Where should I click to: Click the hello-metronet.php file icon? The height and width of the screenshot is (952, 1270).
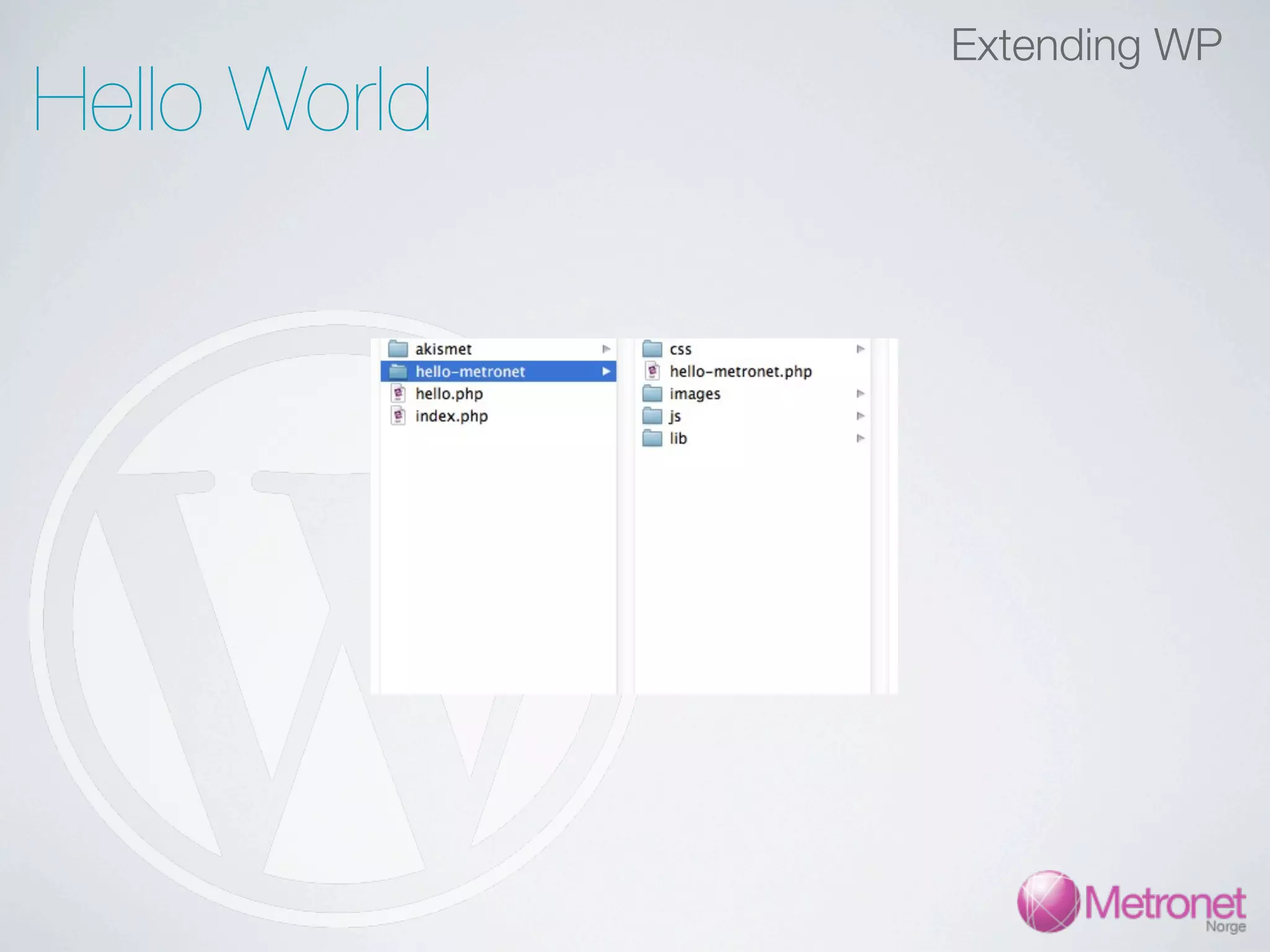(x=652, y=371)
